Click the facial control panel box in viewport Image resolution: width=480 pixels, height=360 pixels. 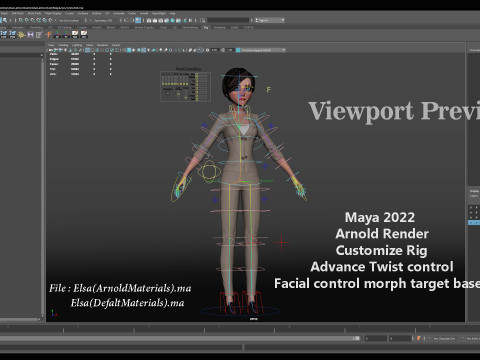click(185, 86)
